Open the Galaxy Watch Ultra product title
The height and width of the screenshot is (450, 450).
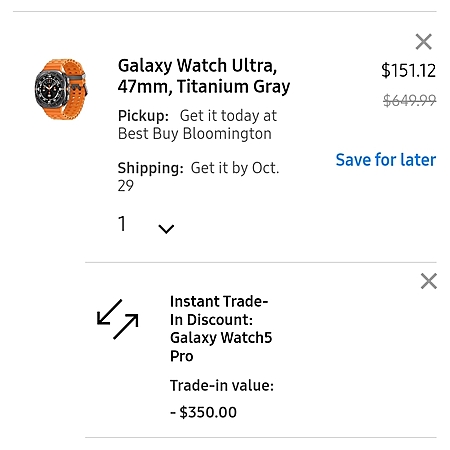(204, 76)
